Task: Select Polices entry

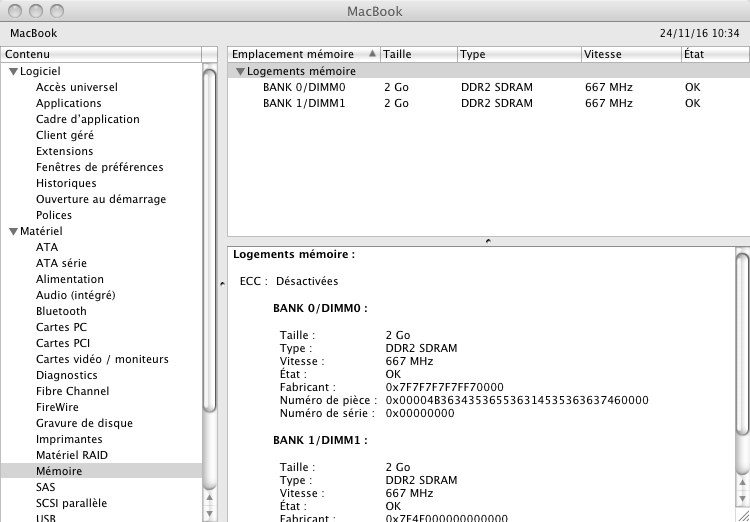Action: 54,215
